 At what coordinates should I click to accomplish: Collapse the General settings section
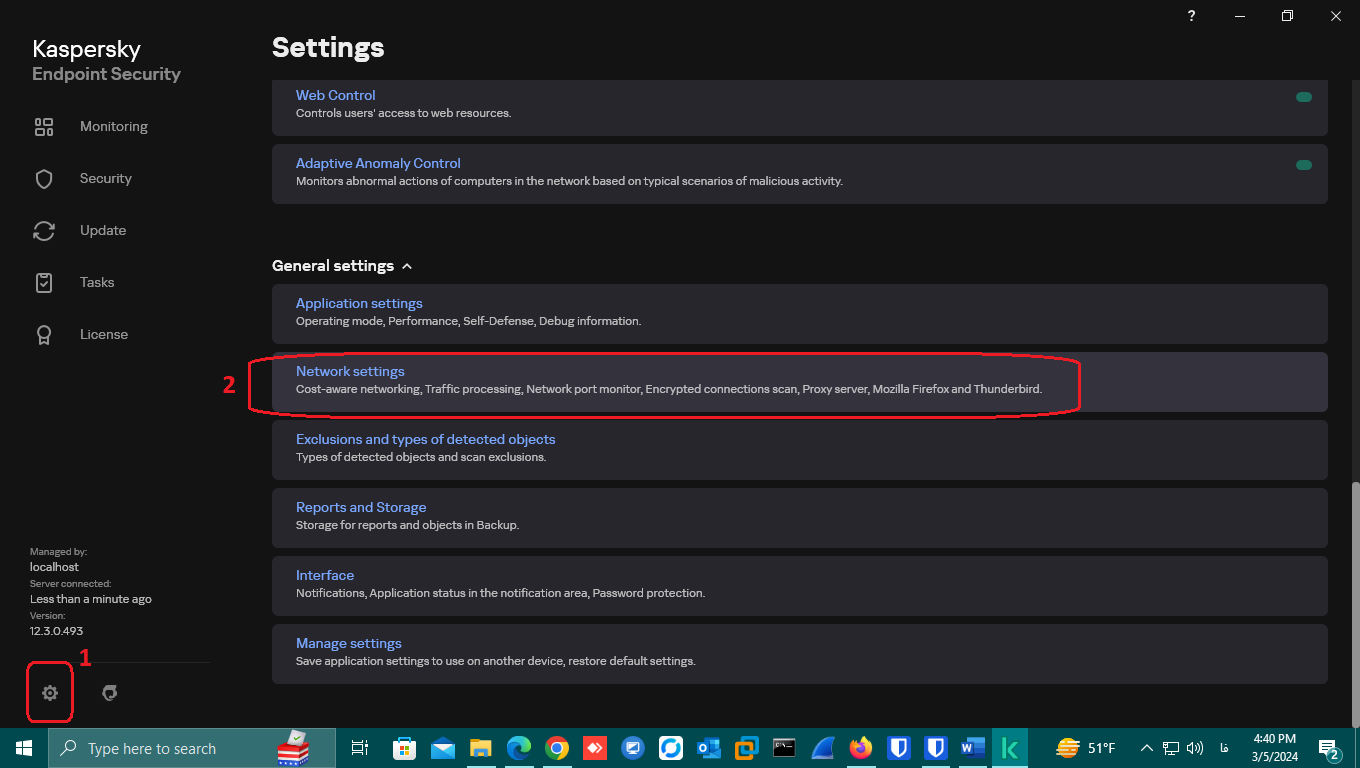click(342, 266)
